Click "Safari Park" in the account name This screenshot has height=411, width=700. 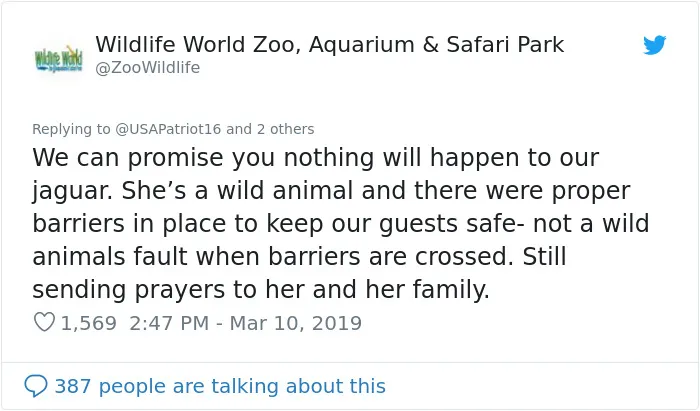click(x=505, y=45)
